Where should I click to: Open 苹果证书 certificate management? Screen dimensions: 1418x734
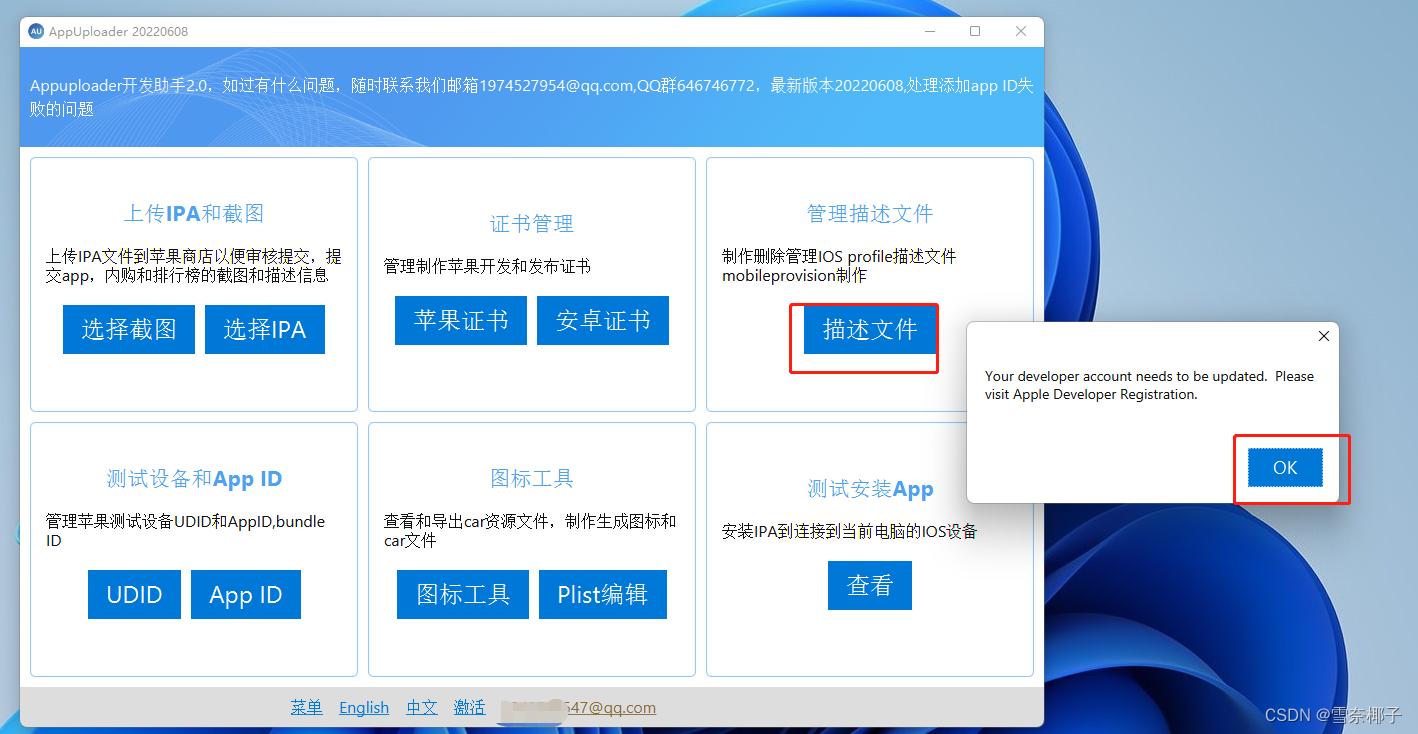(x=461, y=320)
